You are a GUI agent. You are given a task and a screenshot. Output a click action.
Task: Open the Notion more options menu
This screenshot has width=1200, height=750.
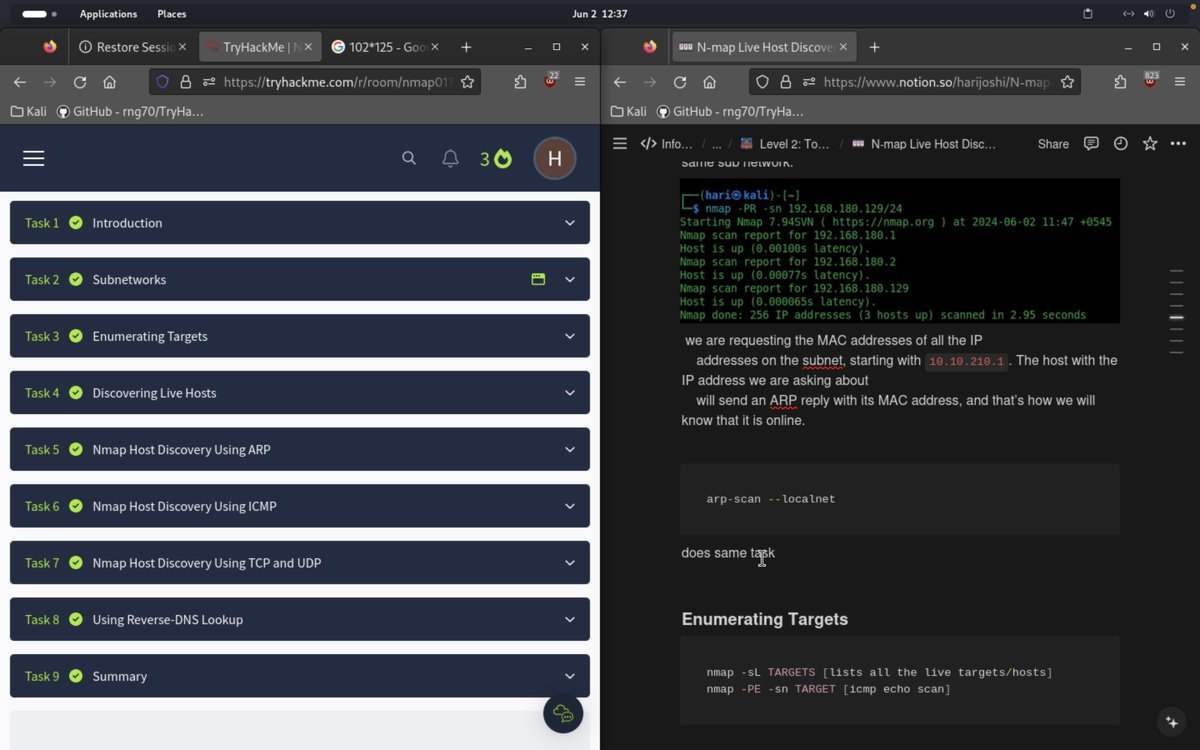pyautogui.click(x=1178, y=144)
